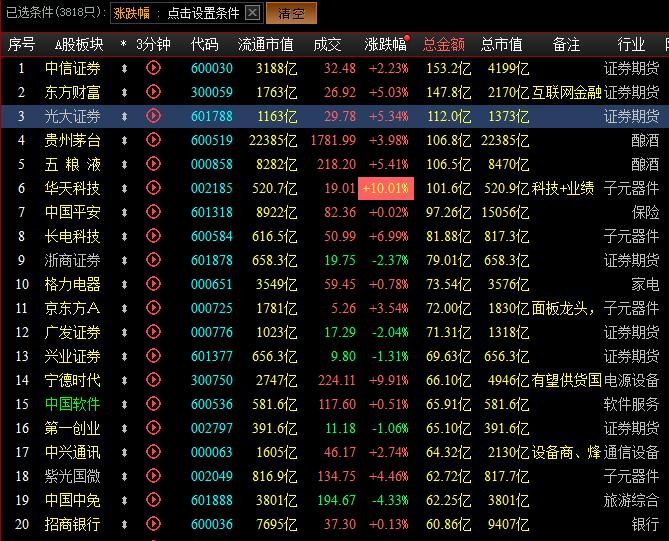Sort by the 涨跌幅 column header
The width and height of the screenshot is (669, 541).
point(385,44)
